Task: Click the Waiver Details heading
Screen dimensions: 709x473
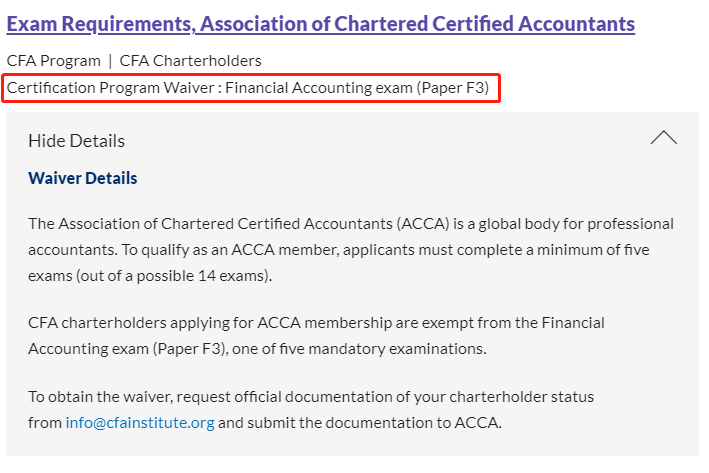Action: pos(82,178)
